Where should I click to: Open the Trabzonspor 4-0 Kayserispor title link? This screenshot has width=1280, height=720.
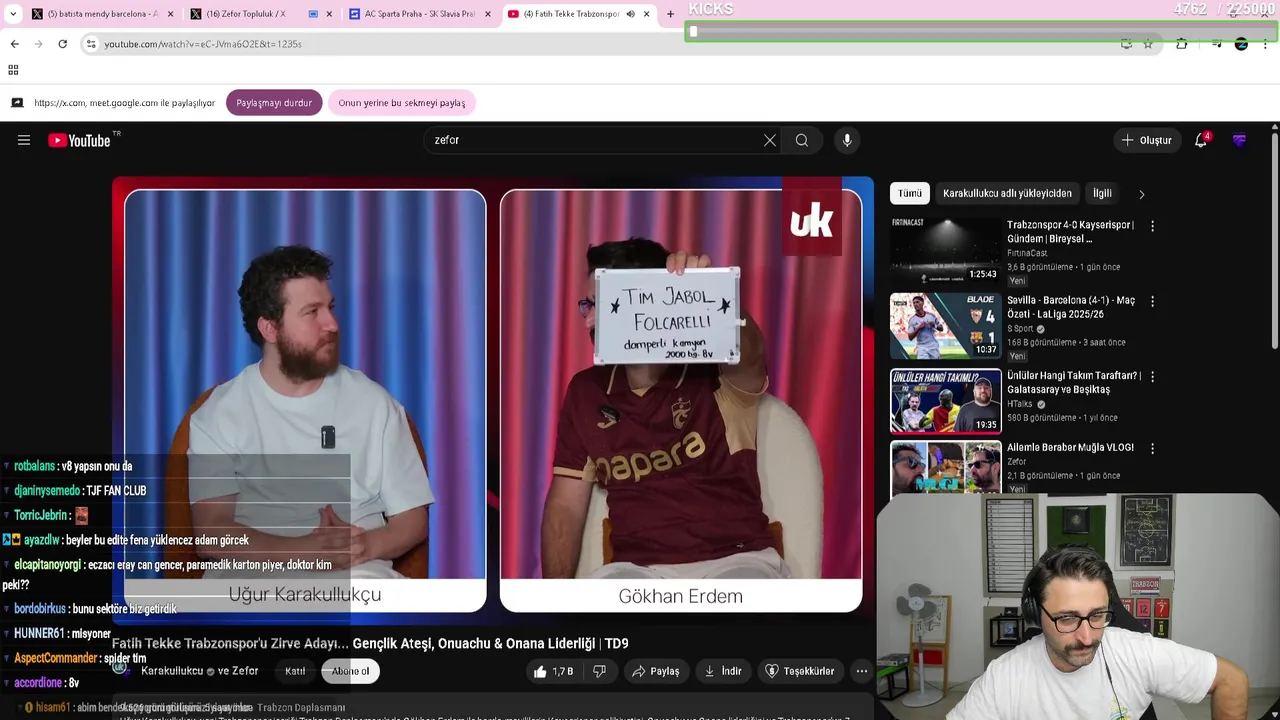(x=1070, y=232)
